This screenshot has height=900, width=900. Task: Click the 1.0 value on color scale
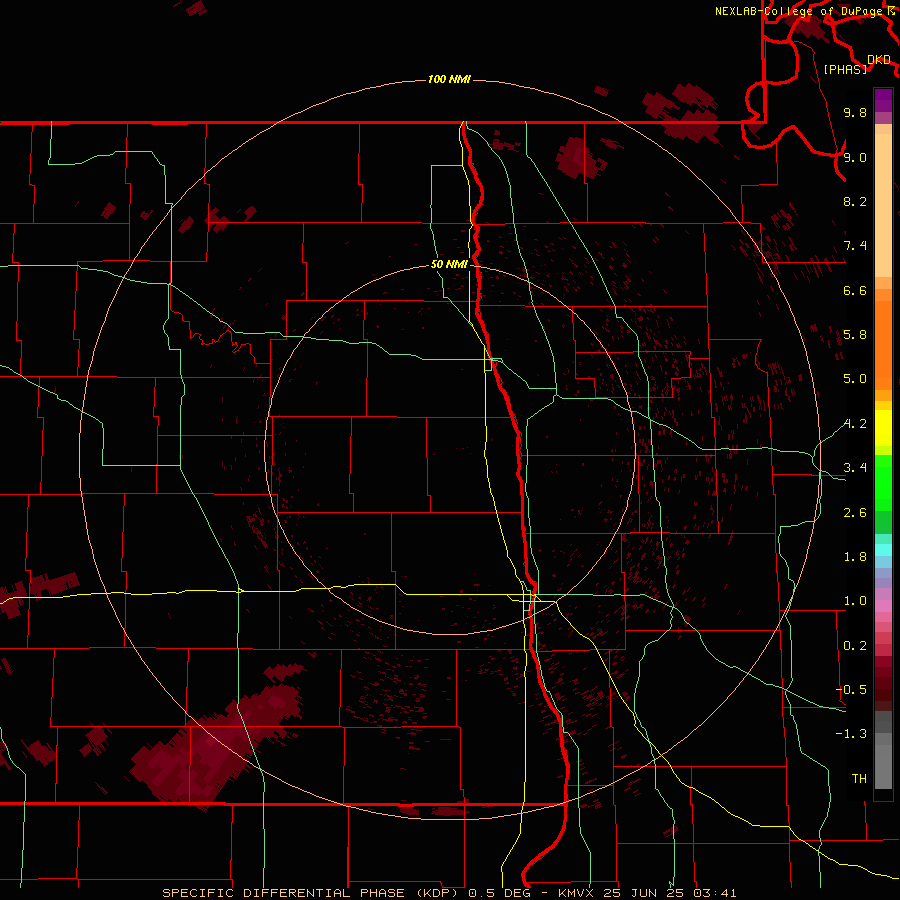pyautogui.click(x=855, y=601)
